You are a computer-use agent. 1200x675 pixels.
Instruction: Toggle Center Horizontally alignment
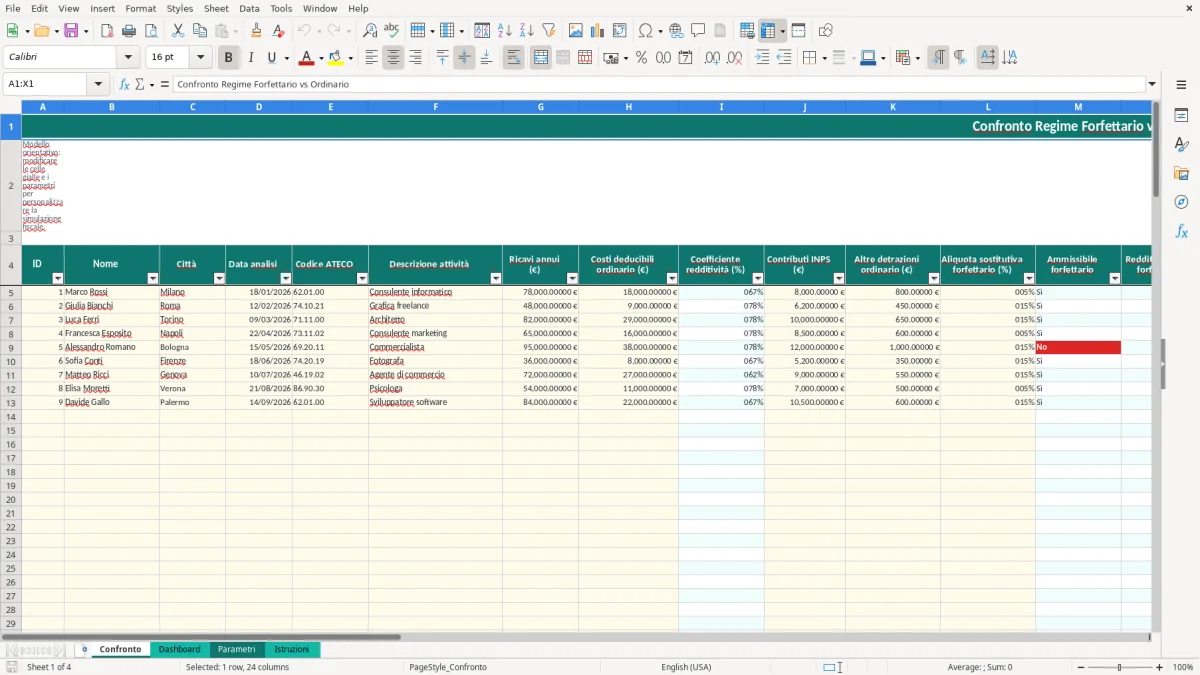393,58
